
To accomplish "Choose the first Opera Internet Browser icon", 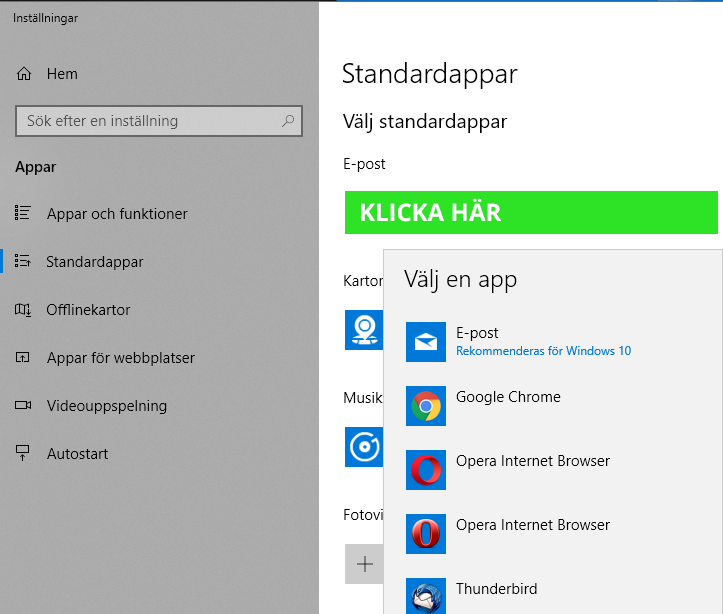I will tap(426, 470).
